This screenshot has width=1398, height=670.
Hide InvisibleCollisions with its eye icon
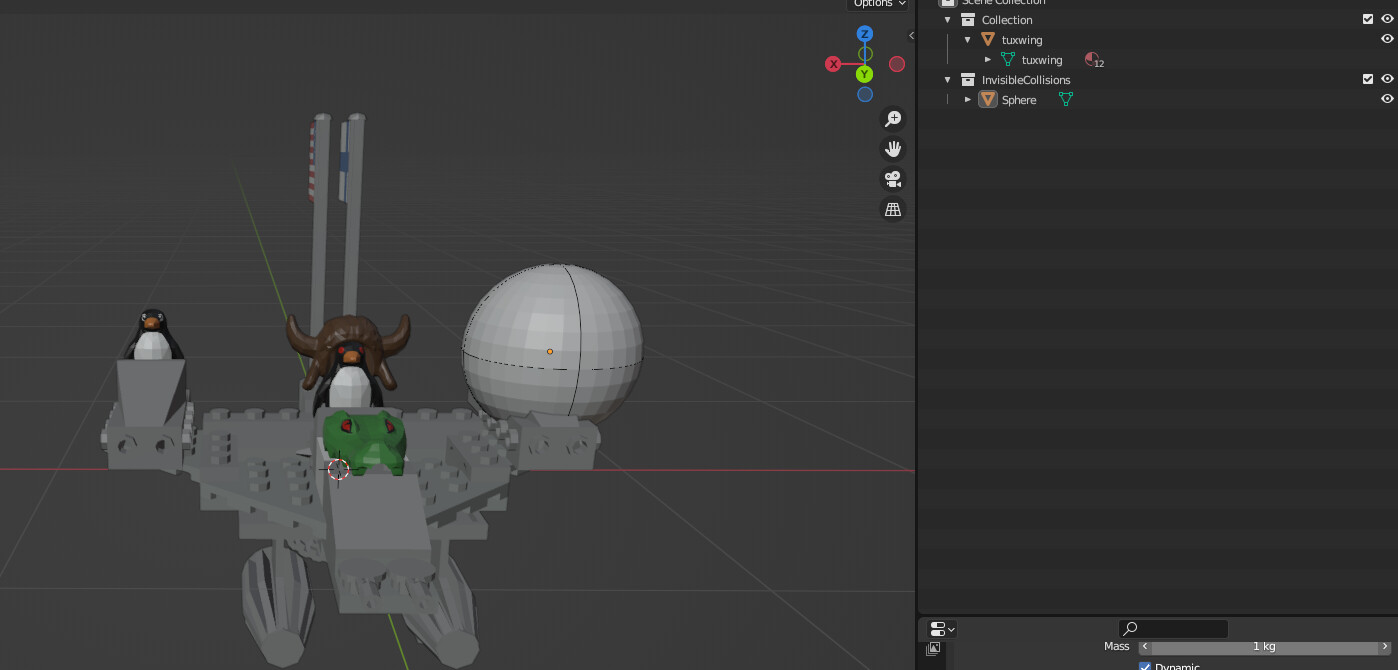pyautogui.click(x=1387, y=79)
